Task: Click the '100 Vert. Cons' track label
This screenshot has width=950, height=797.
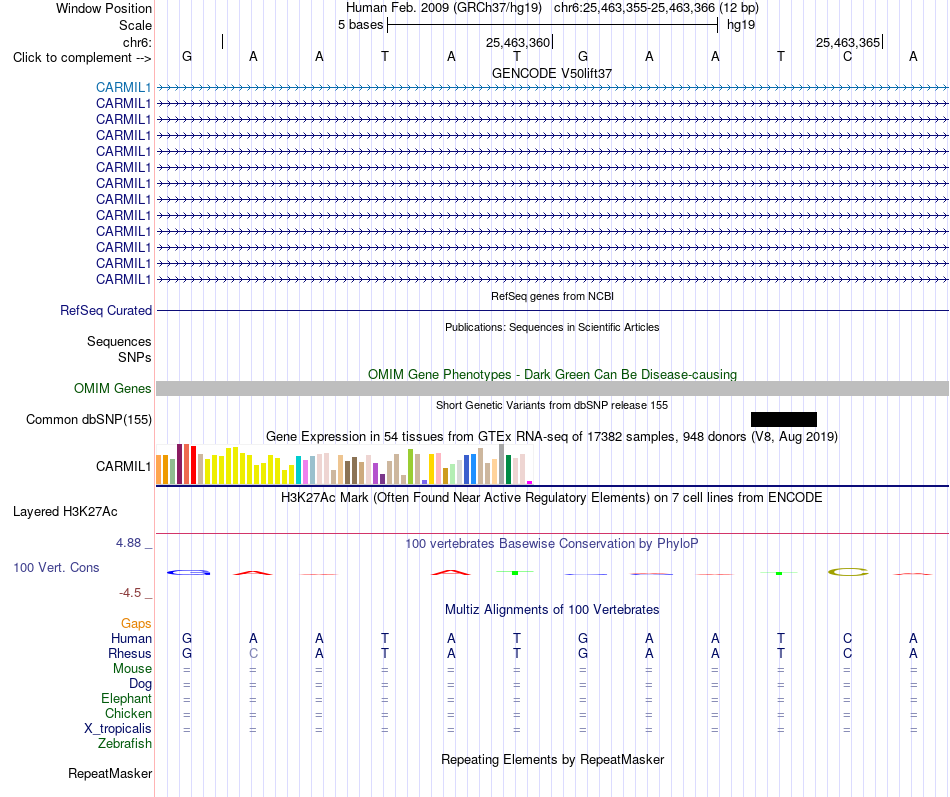Action: coord(56,567)
